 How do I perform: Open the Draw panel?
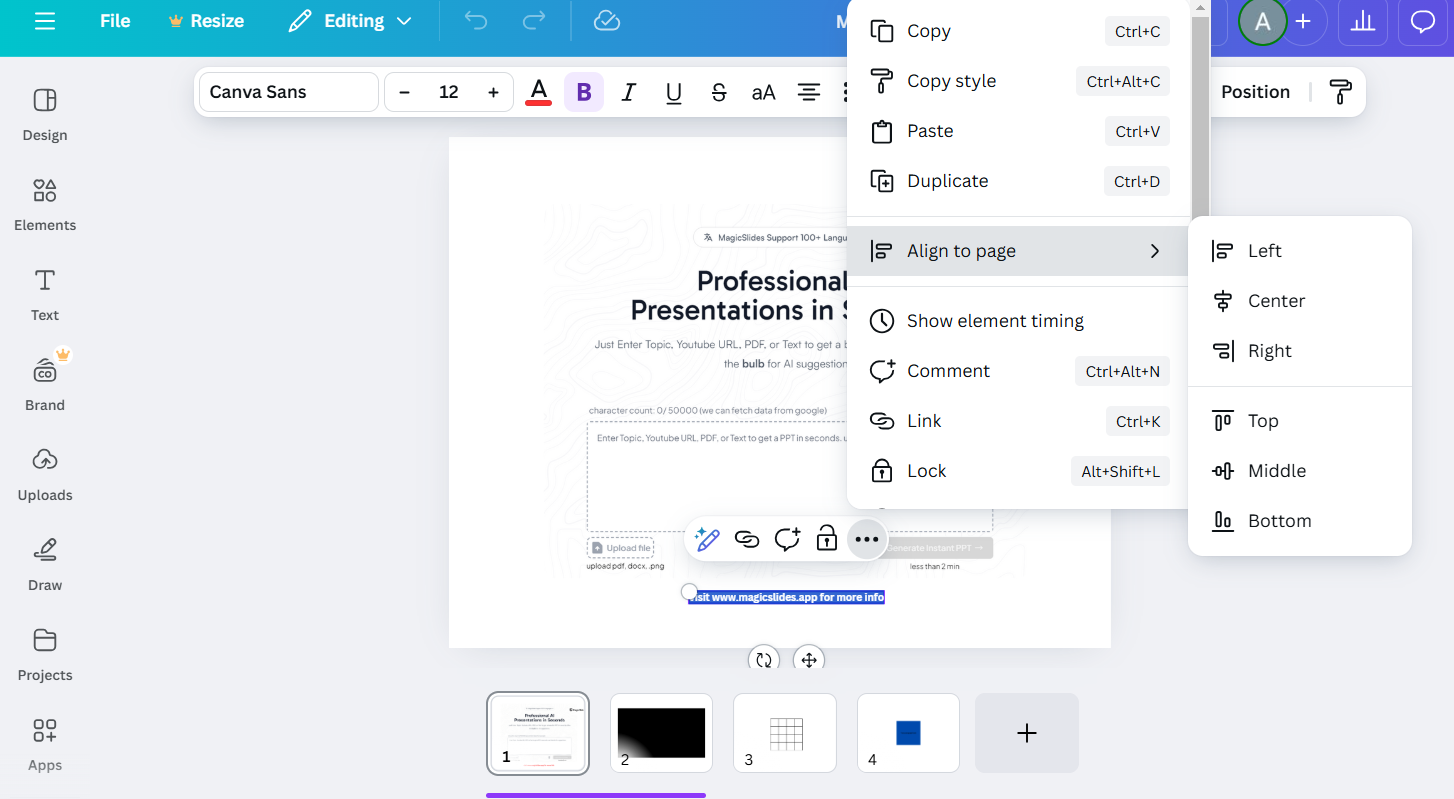(x=45, y=565)
